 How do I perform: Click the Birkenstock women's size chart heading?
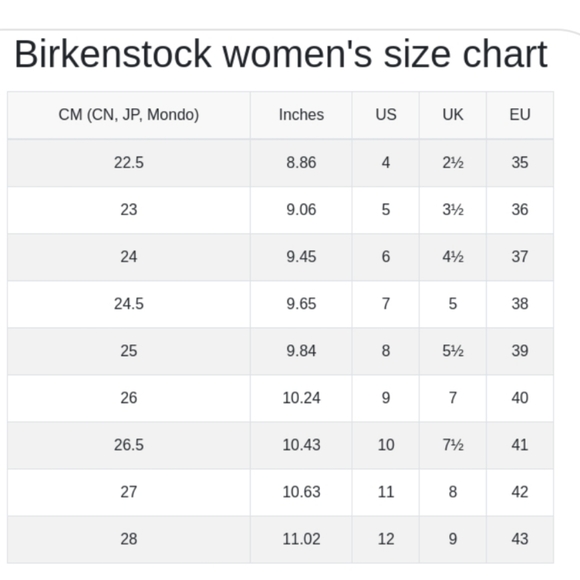pos(280,54)
